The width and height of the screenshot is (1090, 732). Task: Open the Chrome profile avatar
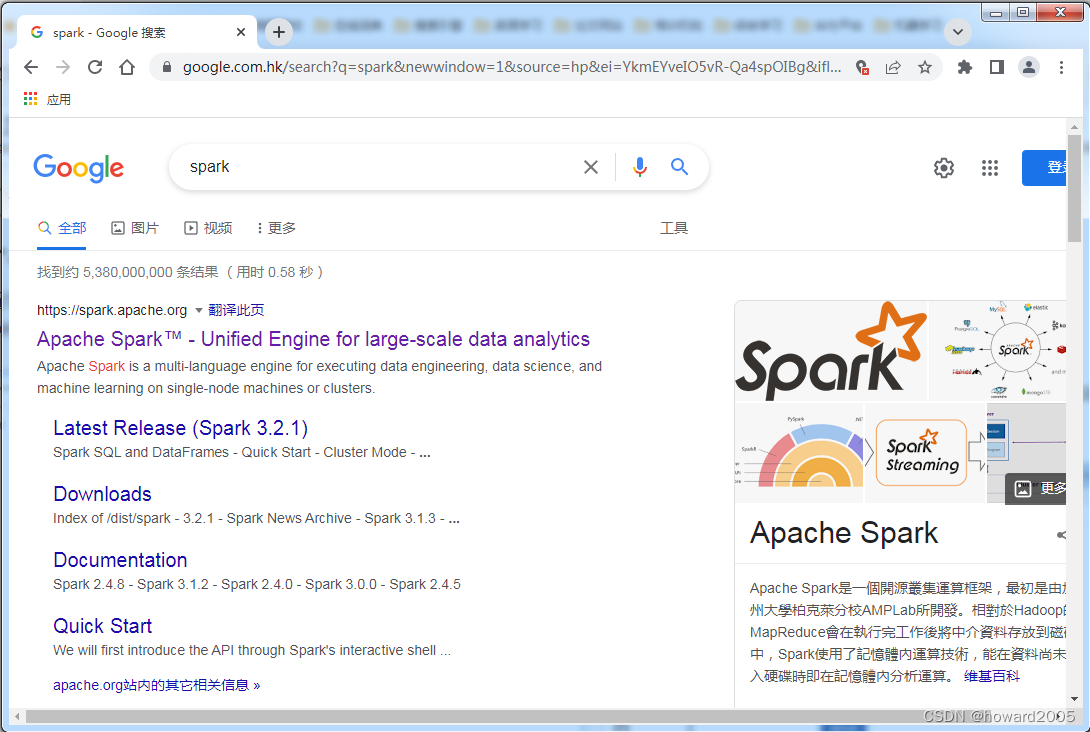point(1029,67)
